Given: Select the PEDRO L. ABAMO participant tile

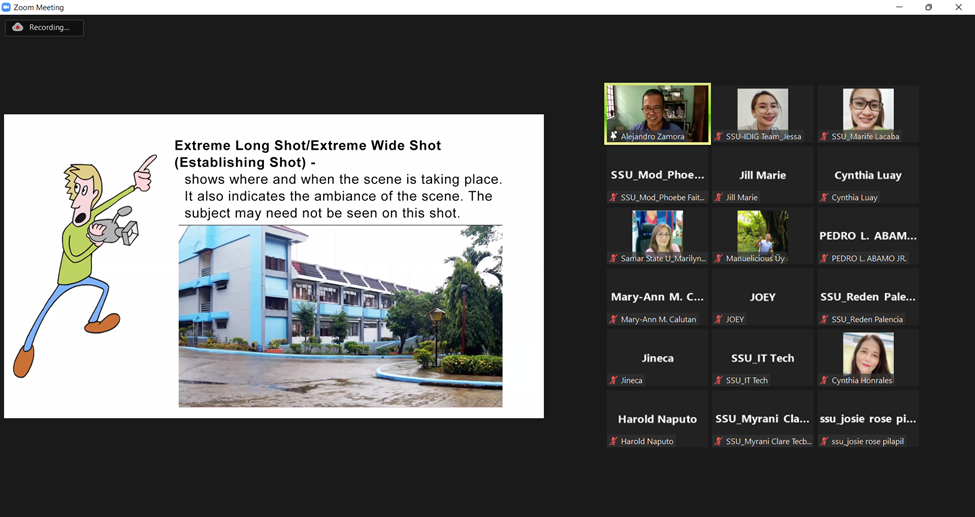Looking at the screenshot, I should pyautogui.click(x=867, y=237).
